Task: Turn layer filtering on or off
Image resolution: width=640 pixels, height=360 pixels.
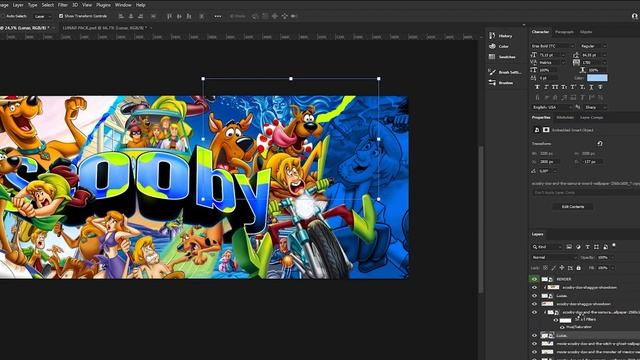Action: pos(614,245)
